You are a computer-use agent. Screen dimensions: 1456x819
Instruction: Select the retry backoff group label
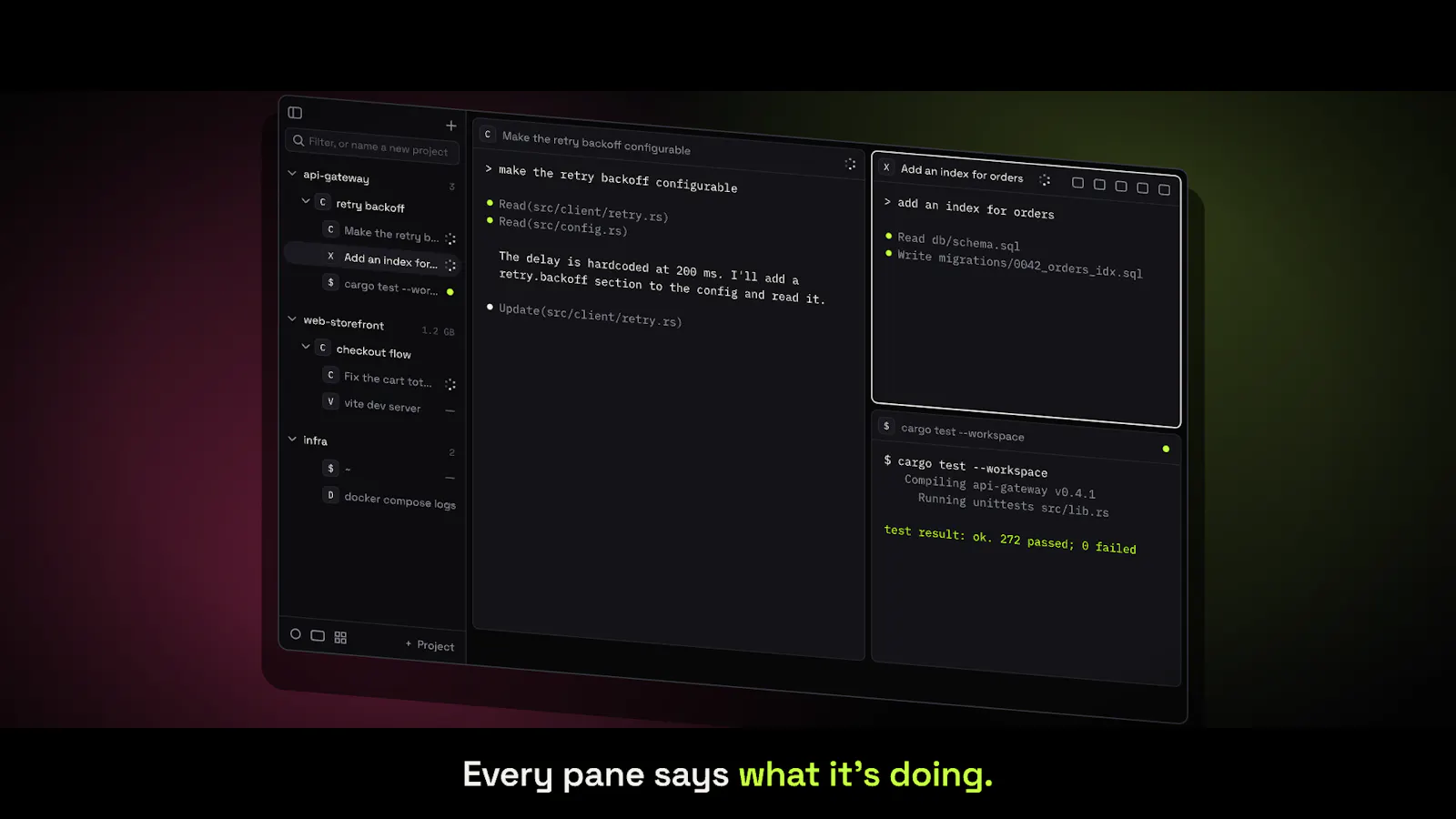point(370,207)
